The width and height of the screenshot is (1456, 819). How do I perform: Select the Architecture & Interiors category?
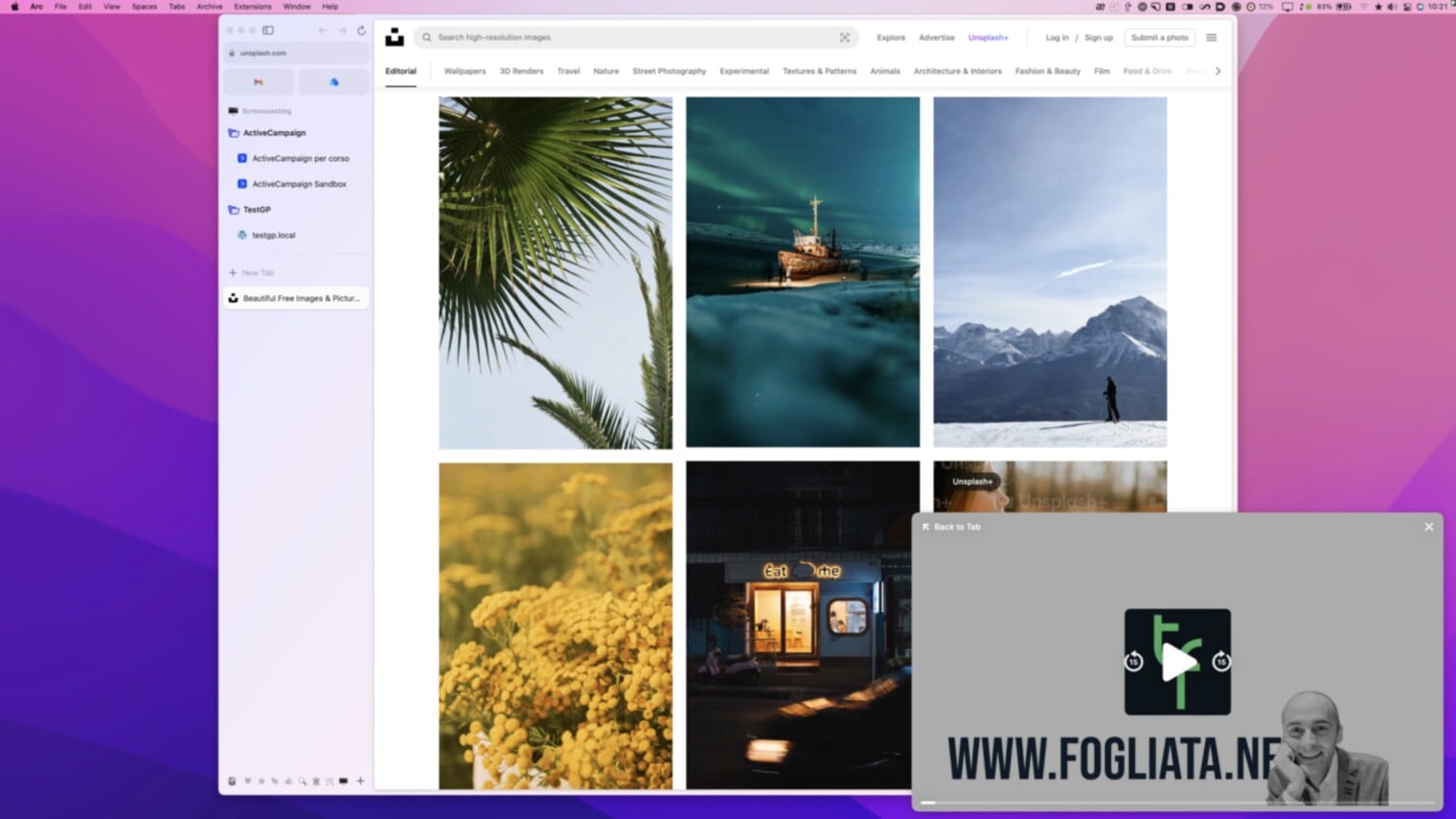click(958, 71)
